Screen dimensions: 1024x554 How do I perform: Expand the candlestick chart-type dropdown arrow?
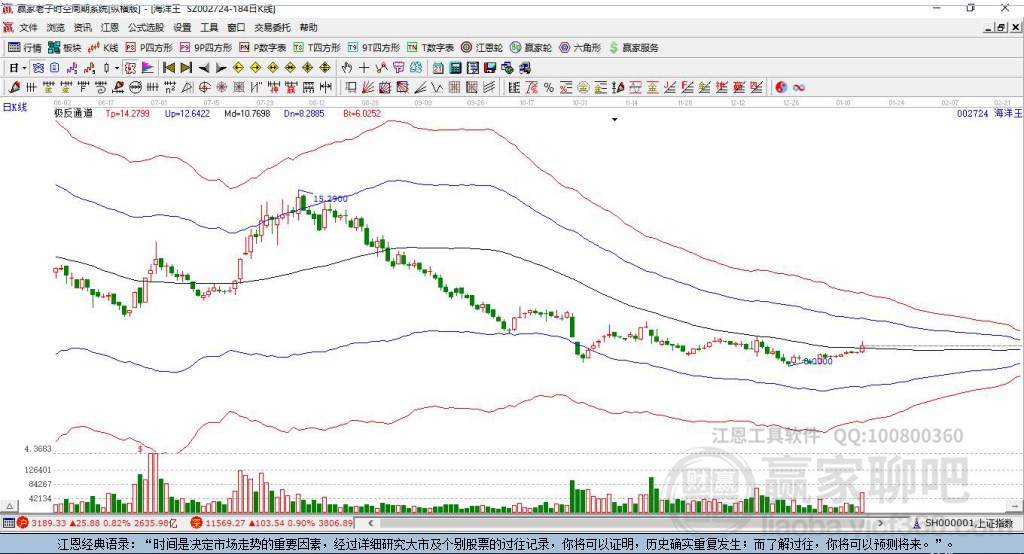[x=117, y=68]
